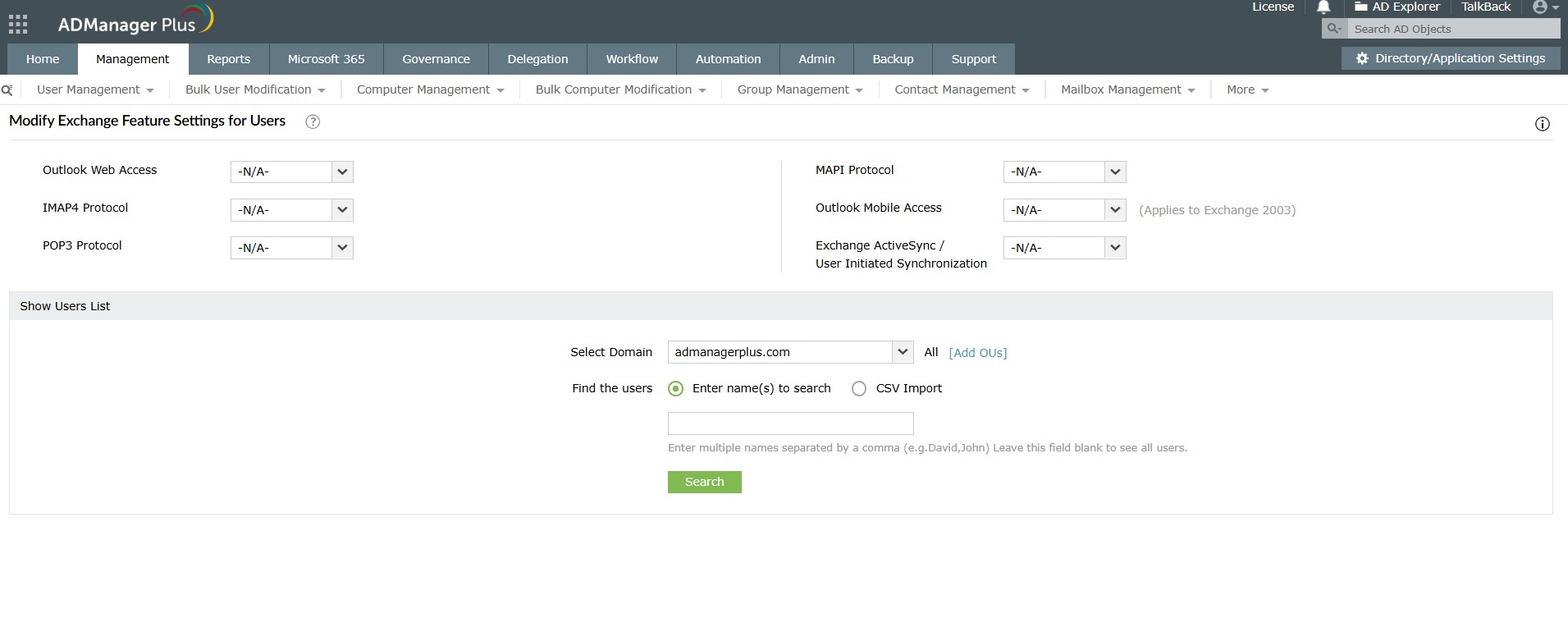This screenshot has width=1568, height=618.
Task: Open the POP3 Protocol dropdown
Action: point(292,248)
